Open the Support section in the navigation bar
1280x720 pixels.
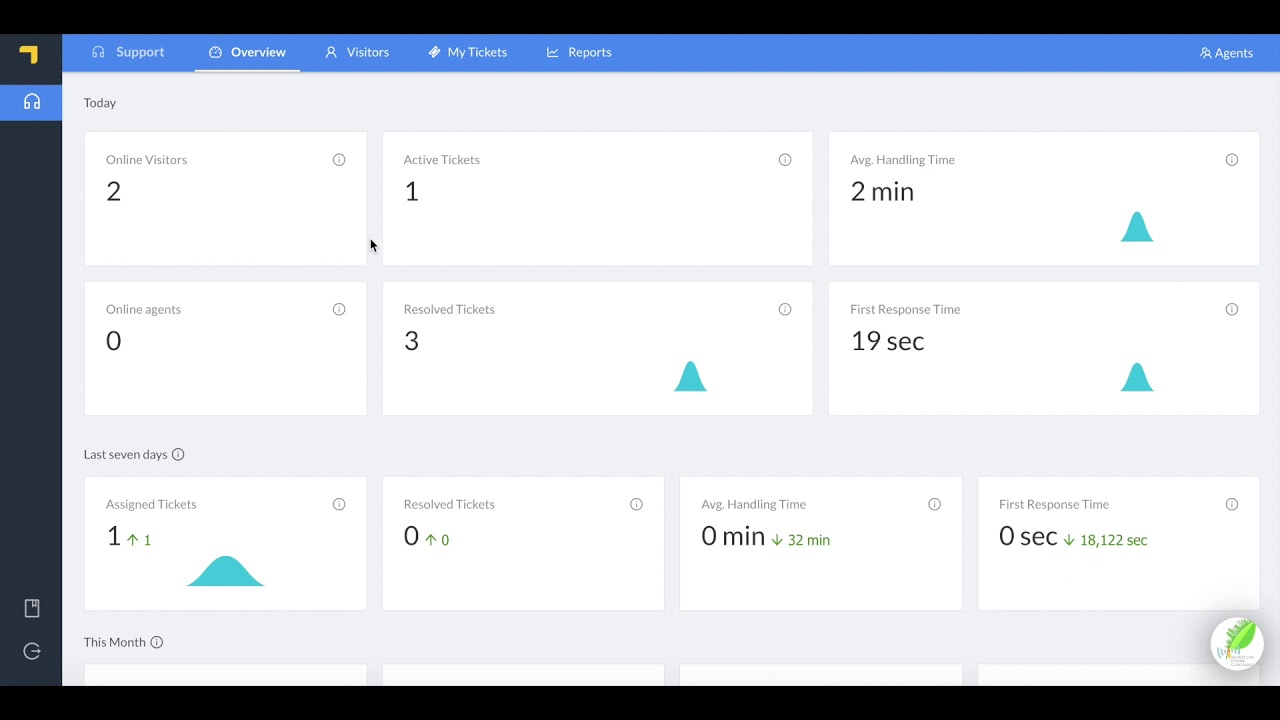pos(128,52)
